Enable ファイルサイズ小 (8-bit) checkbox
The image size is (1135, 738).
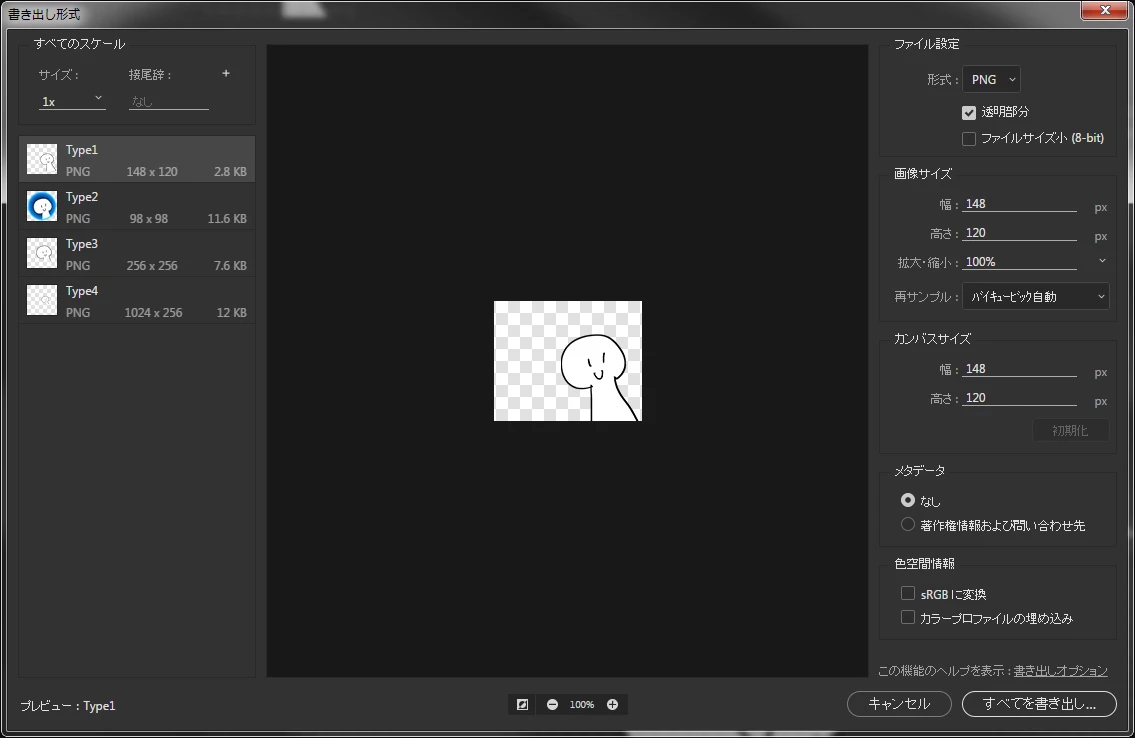(969, 138)
